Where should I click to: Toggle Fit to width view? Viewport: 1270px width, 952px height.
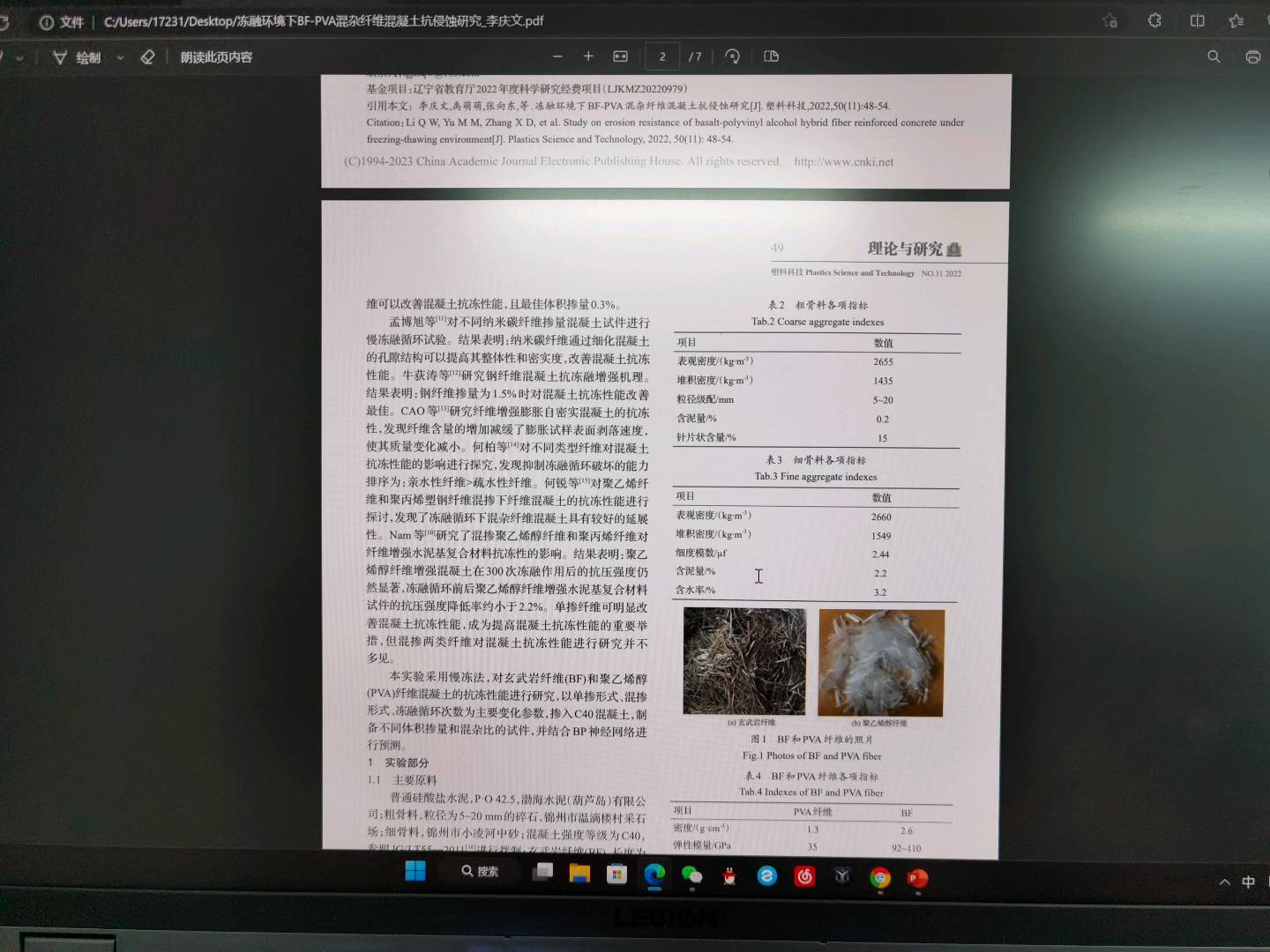pyautogui.click(x=620, y=56)
